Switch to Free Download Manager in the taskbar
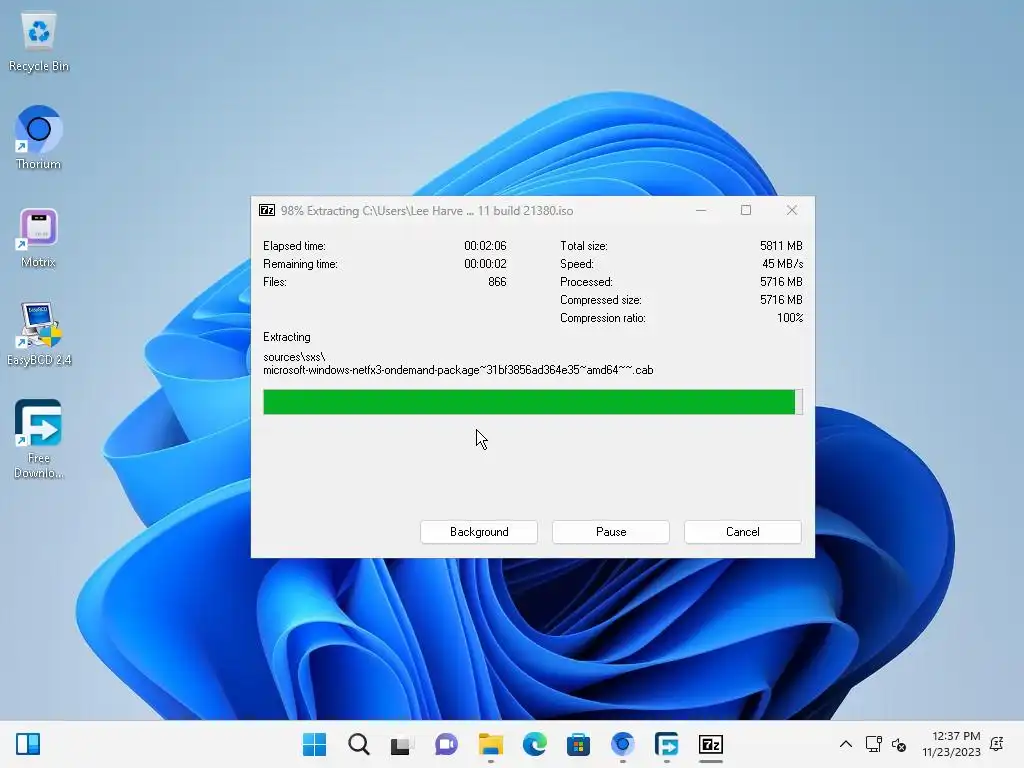The image size is (1024, 768). 666,744
